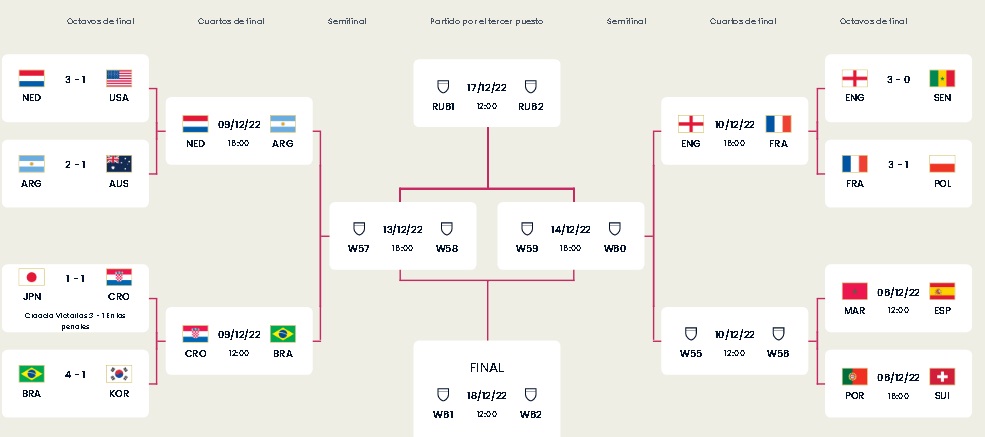Select the Senegal flag icon
The height and width of the screenshot is (437, 985).
point(941,78)
